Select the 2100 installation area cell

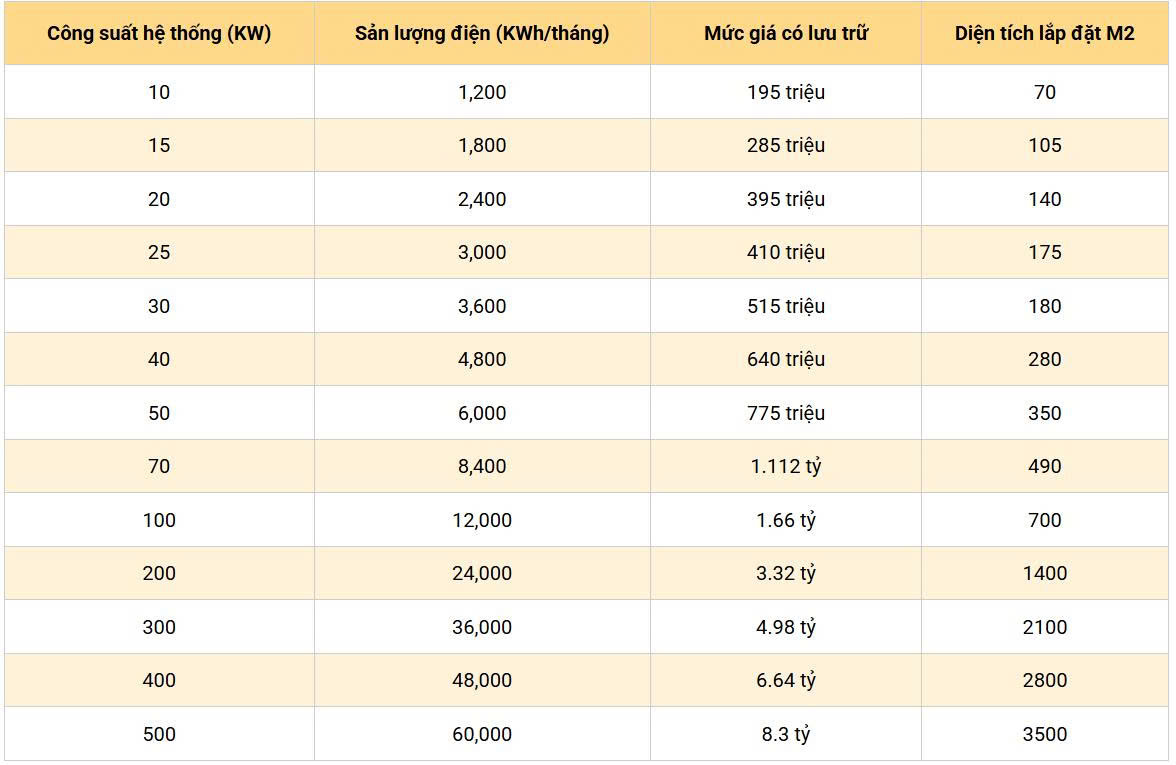[x=1044, y=627]
